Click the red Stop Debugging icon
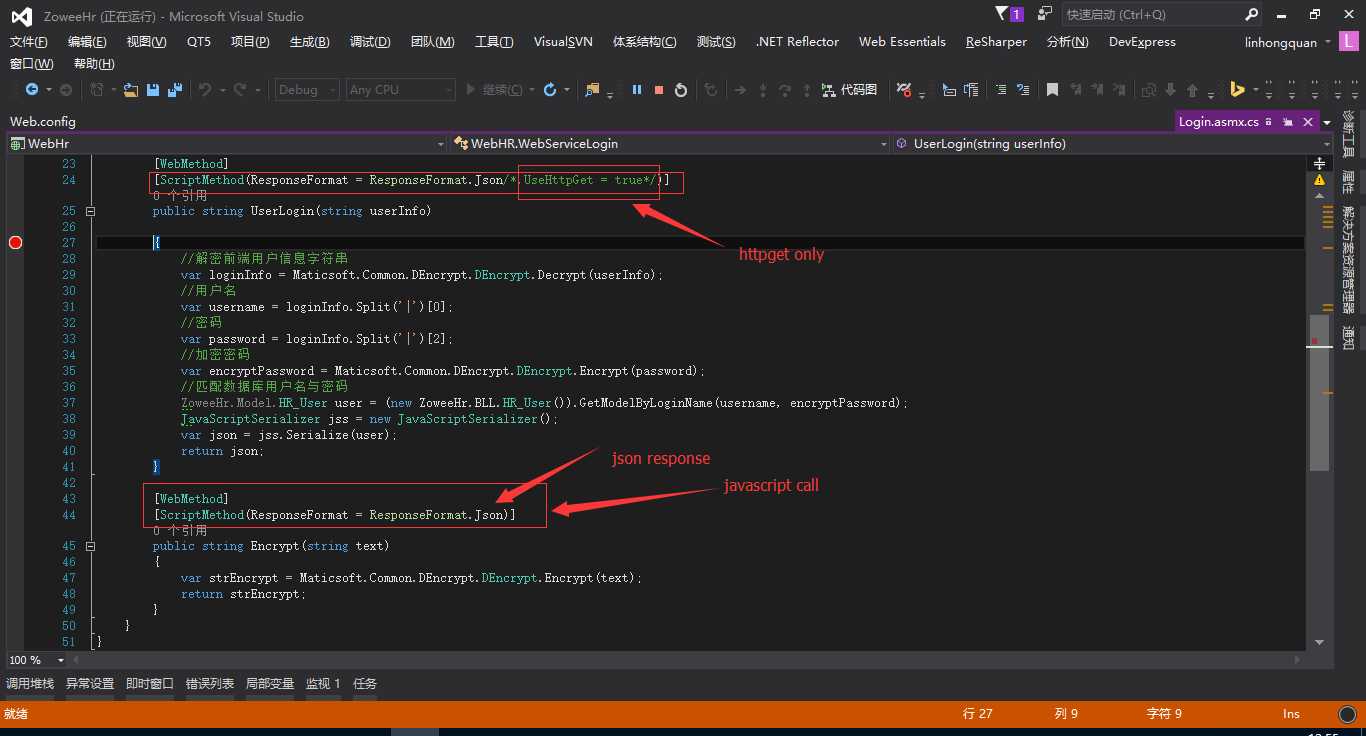The height and width of the screenshot is (736, 1366). (659, 90)
